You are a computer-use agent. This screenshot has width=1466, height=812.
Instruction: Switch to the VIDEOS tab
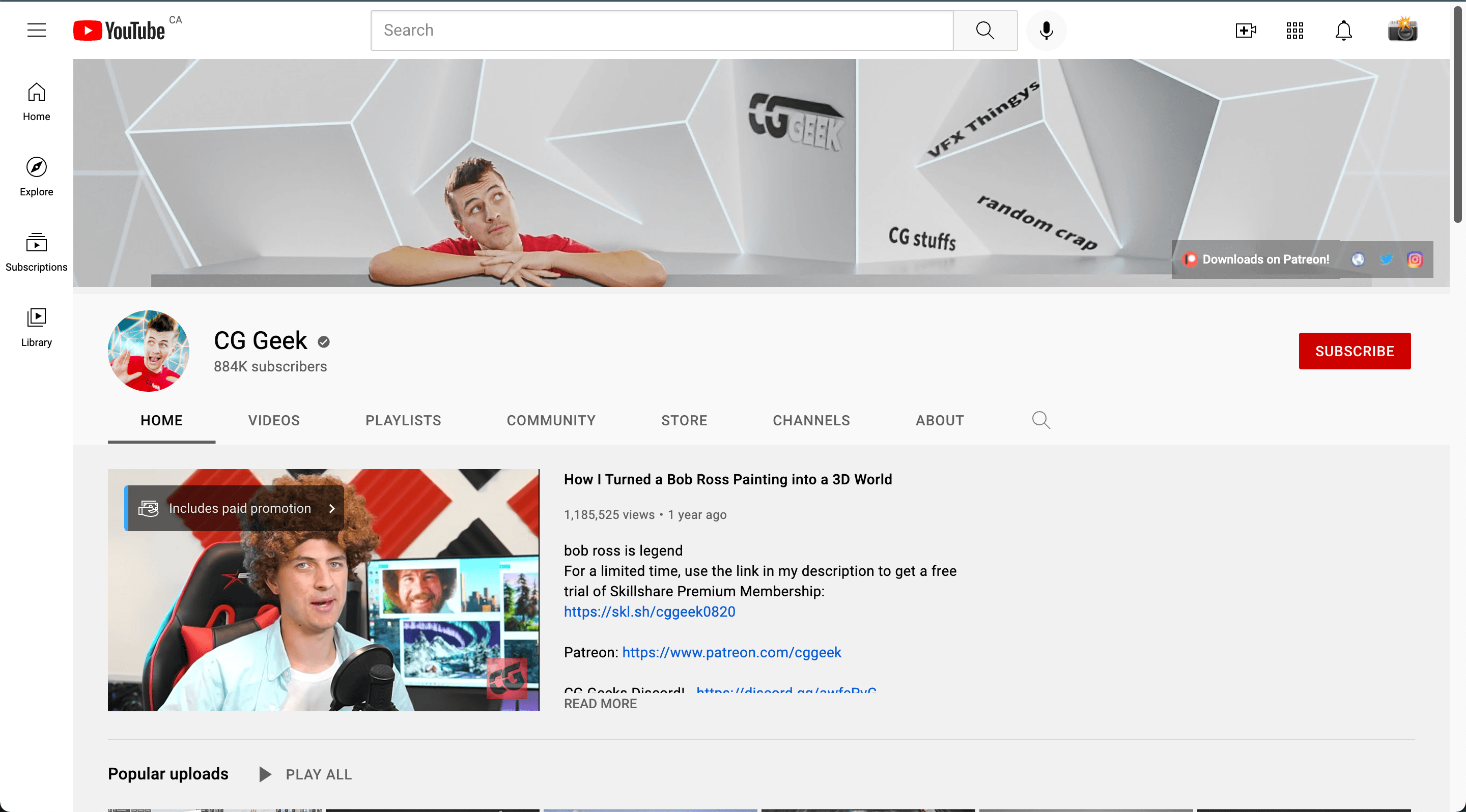[274, 420]
